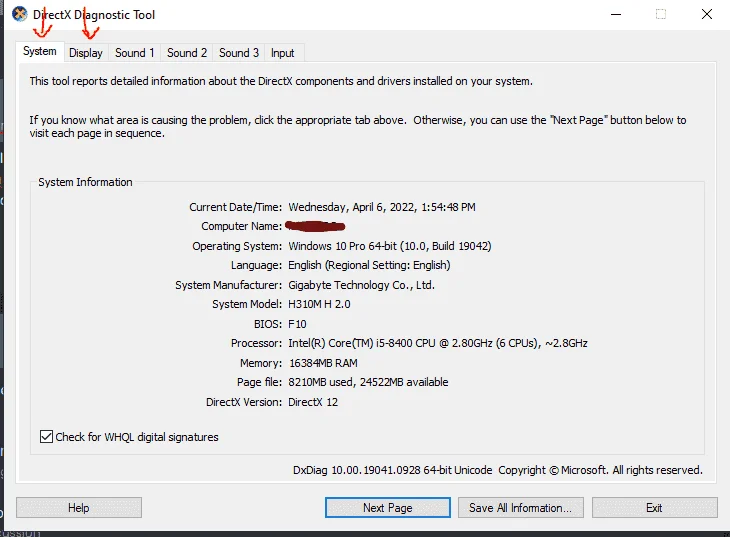The height and width of the screenshot is (537, 730).
Task: Open the Sound 3 tab
Action: point(239,53)
